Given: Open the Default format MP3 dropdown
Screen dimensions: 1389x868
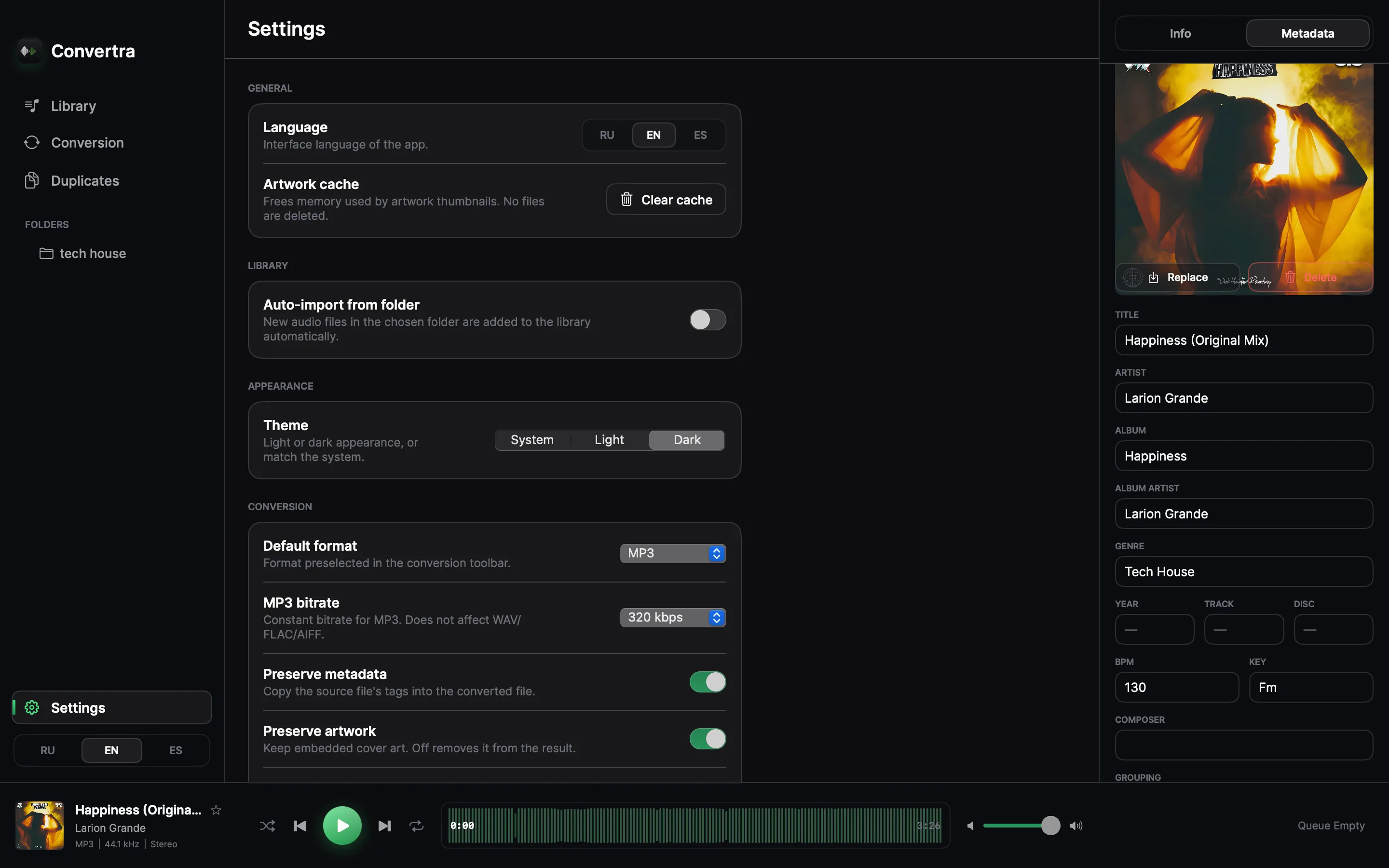Looking at the screenshot, I should click(673, 554).
